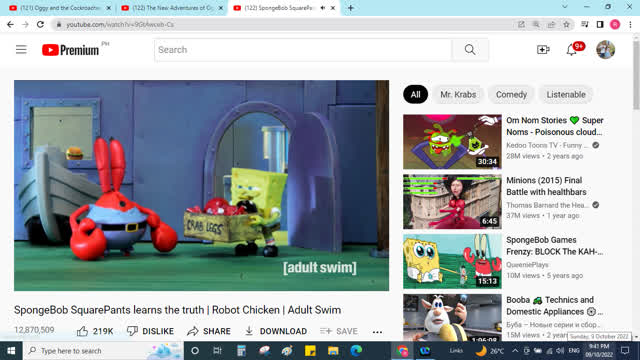The width and height of the screenshot is (640, 360).
Task: Save the video to a playlist
Action: 339,331
